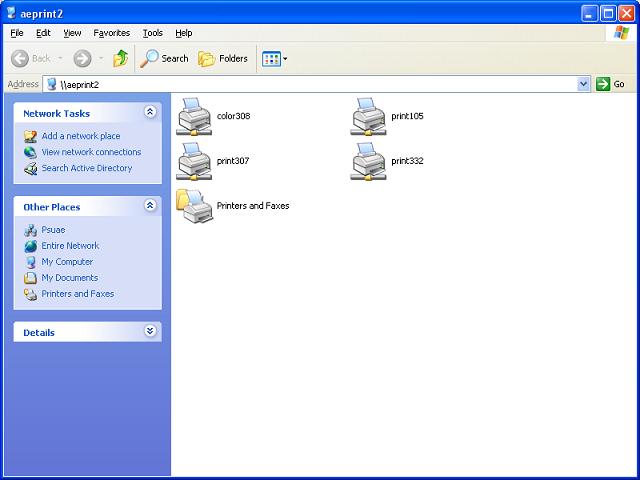Expand the Details panel
The width and height of the screenshot is (640, 480).
[x=150, y=331]
